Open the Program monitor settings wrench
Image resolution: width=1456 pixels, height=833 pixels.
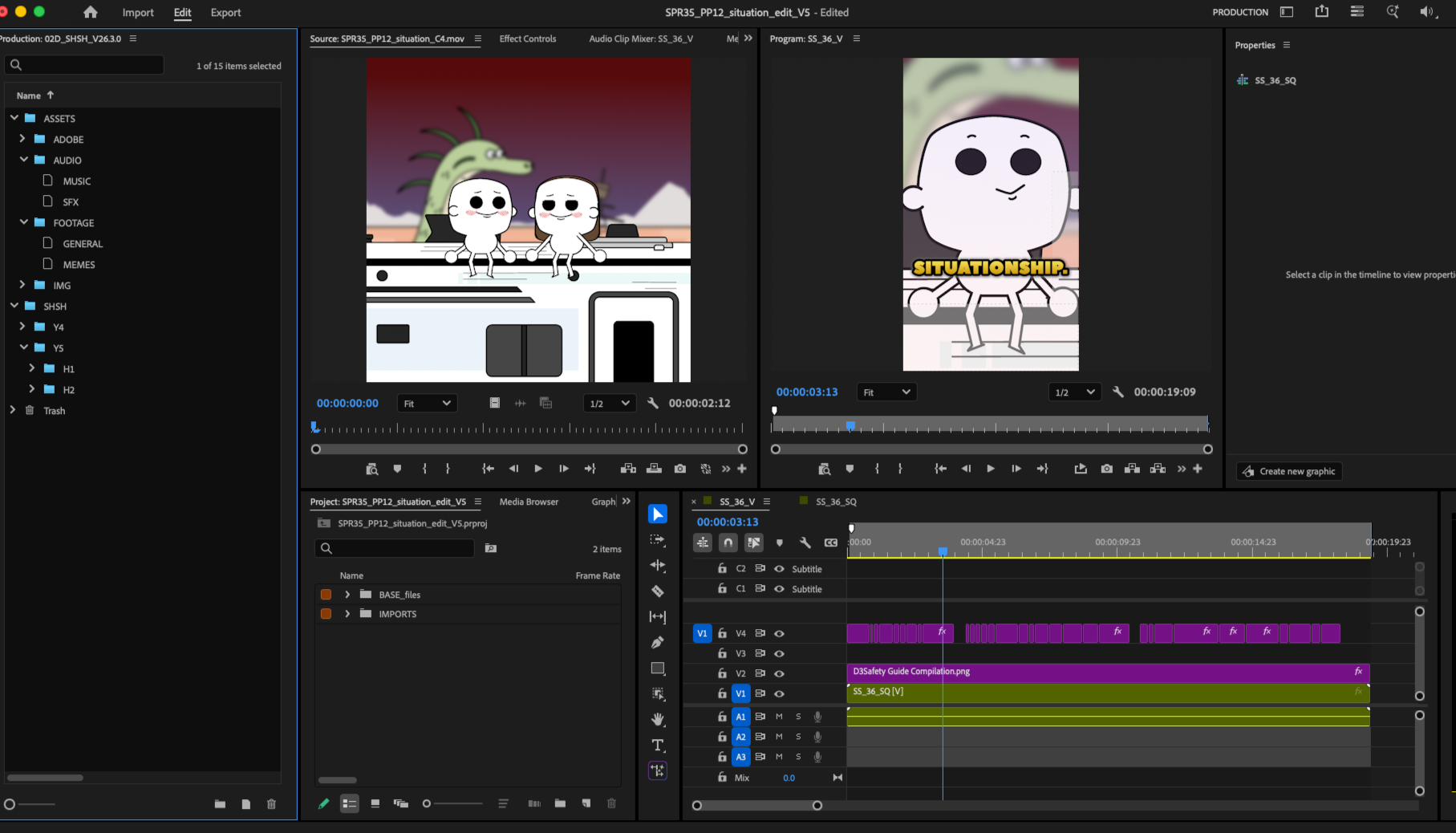click(x=1118, y=392)
